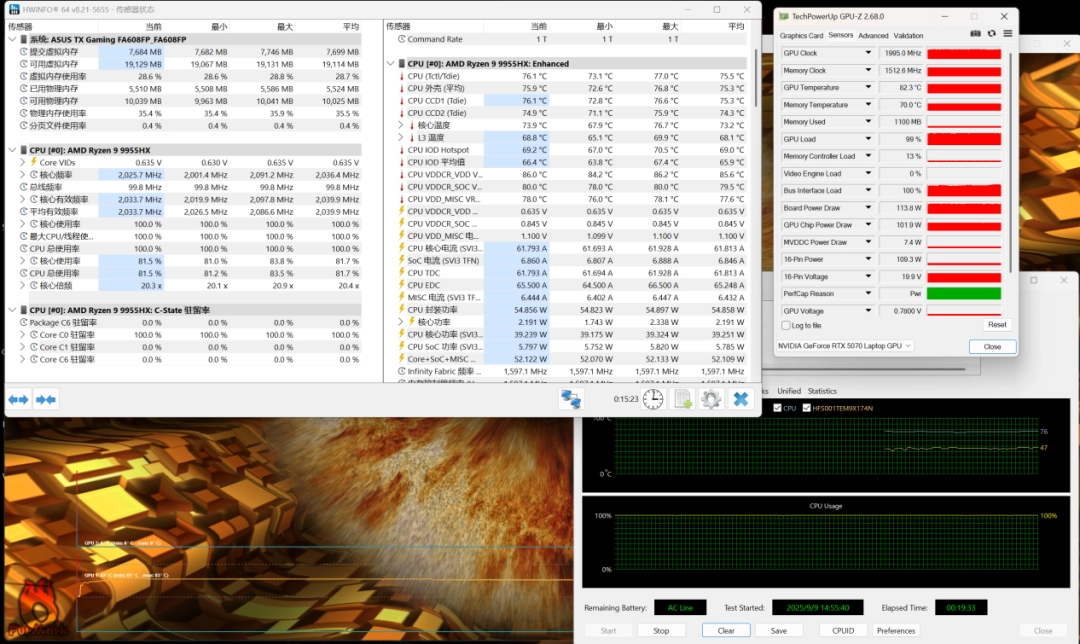Click the HWiNFO shrink-columns blue arrows icon

[46, 399]
